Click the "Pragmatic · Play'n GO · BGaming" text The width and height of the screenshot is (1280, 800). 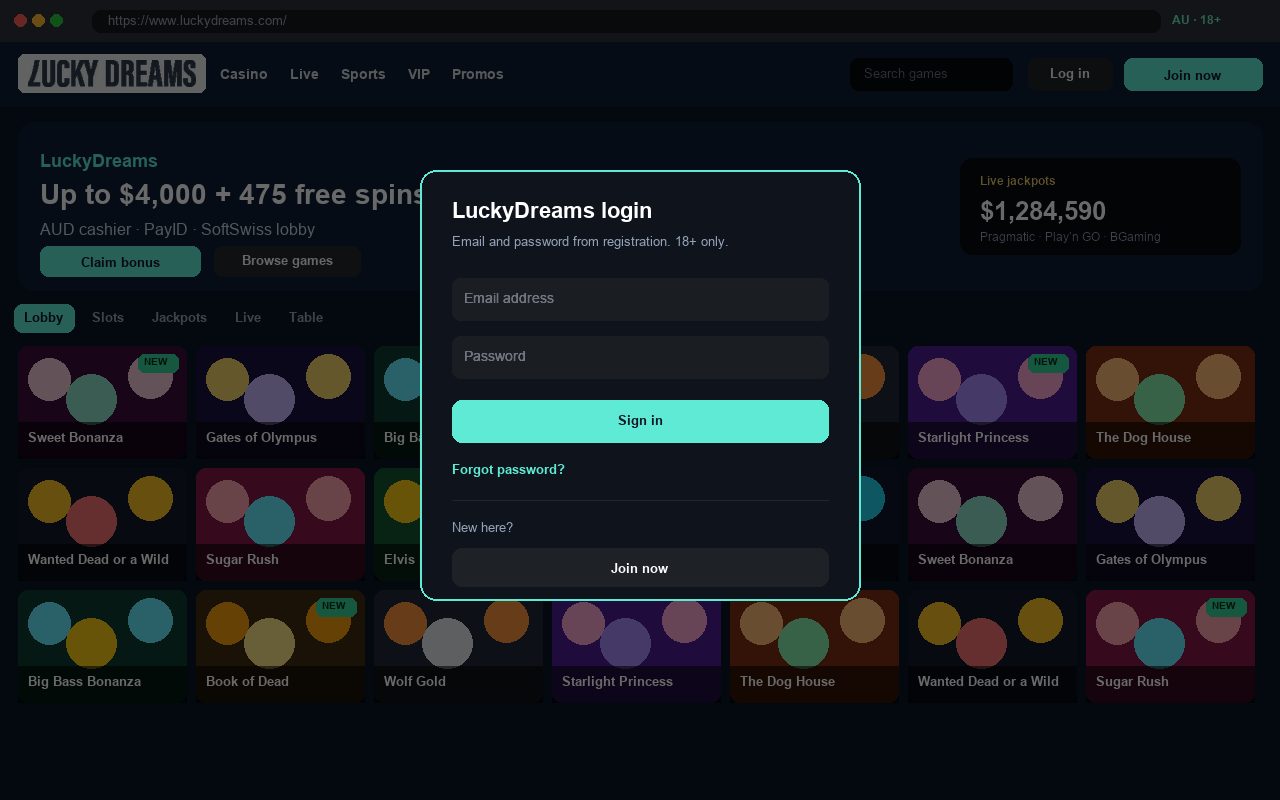coord(1070,237)
